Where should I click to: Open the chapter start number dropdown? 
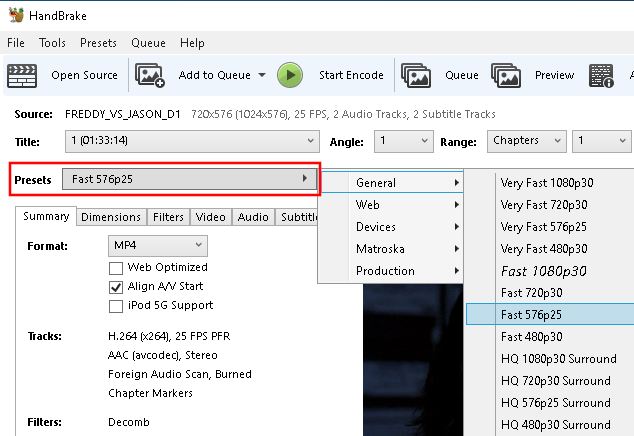tap(602, 141)
